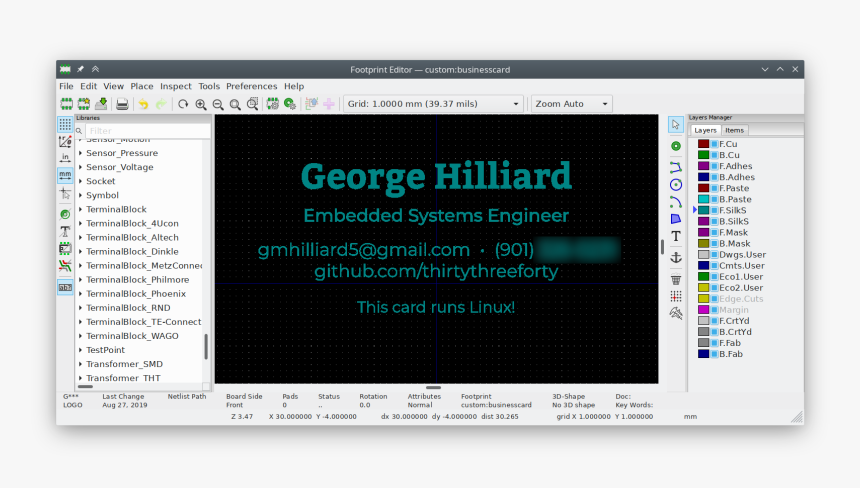860x488 pixels.
Task: Click the libraries vertical scrollbar
Action: pos(206,347)
